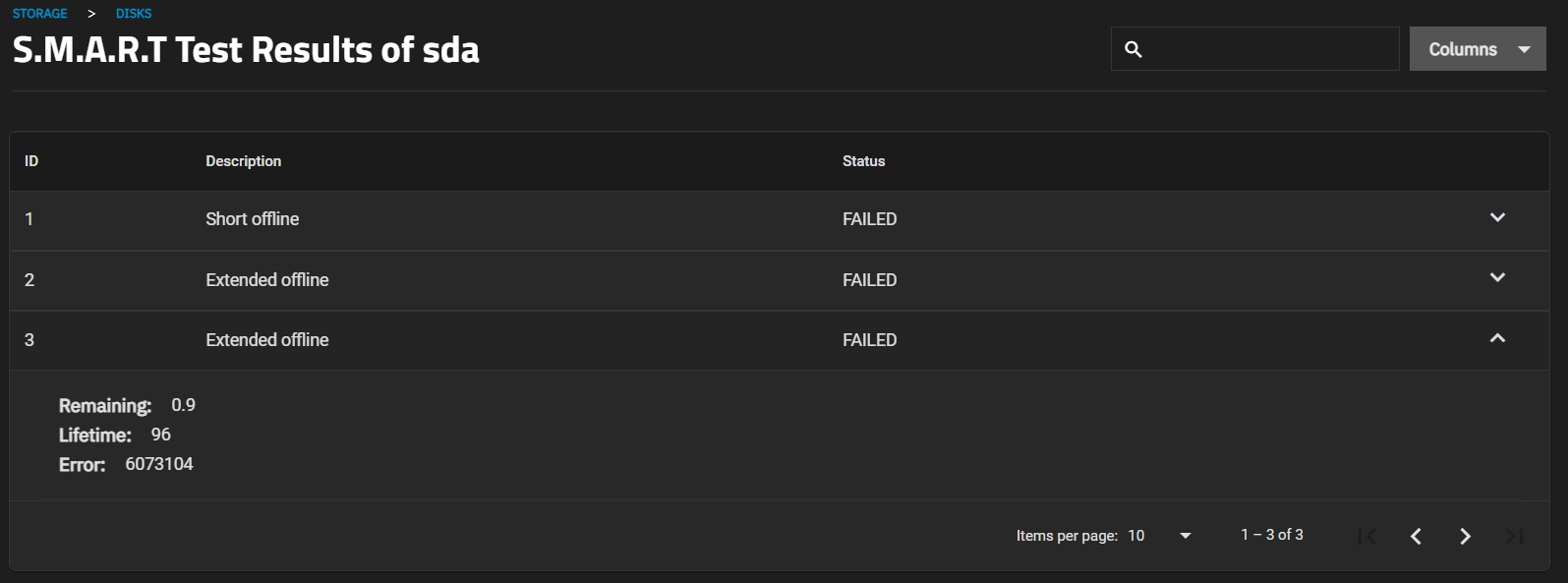This screenshot has width=1568, height=583.
Task: Expand row 1 Short offline details
Action: coord(1497,218)
